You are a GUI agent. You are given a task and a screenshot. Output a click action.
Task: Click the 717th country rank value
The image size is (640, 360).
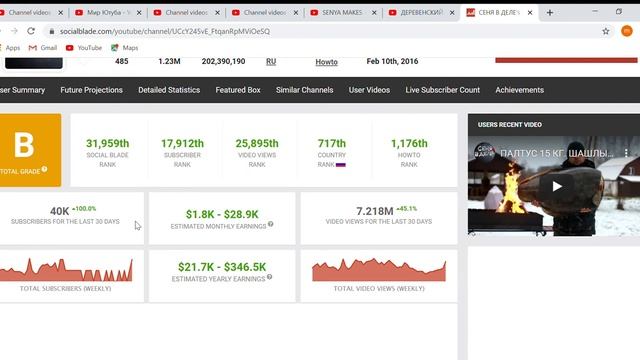tap(331, 144)
